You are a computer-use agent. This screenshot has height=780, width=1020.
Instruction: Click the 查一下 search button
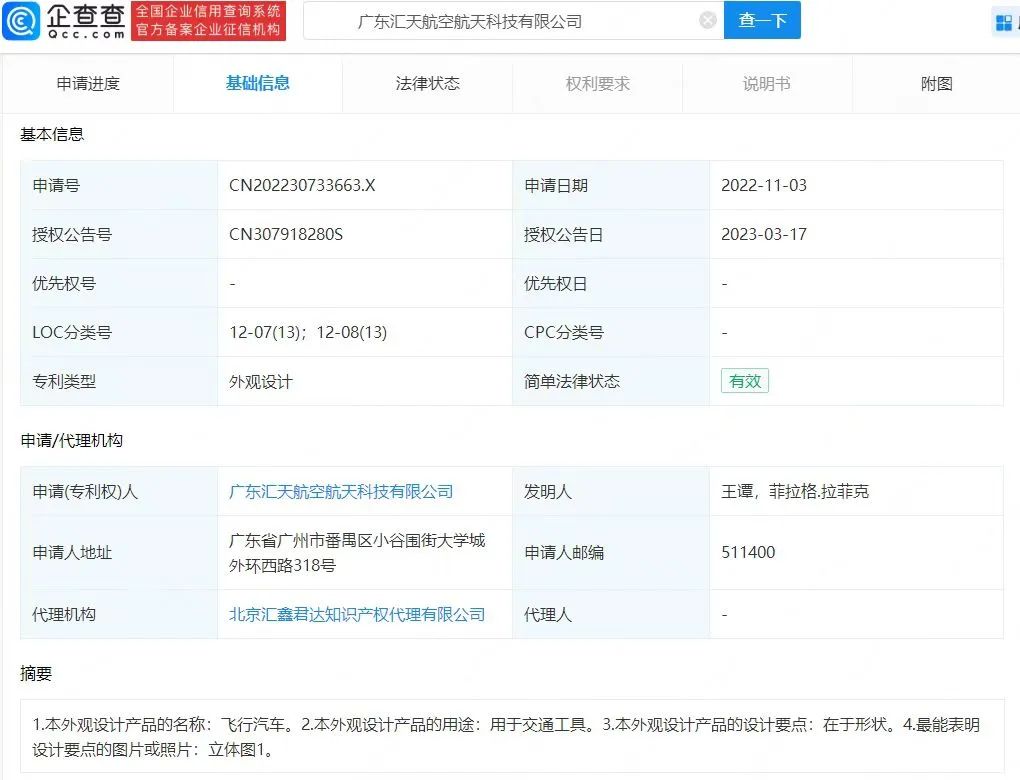(x=762, y=20)
